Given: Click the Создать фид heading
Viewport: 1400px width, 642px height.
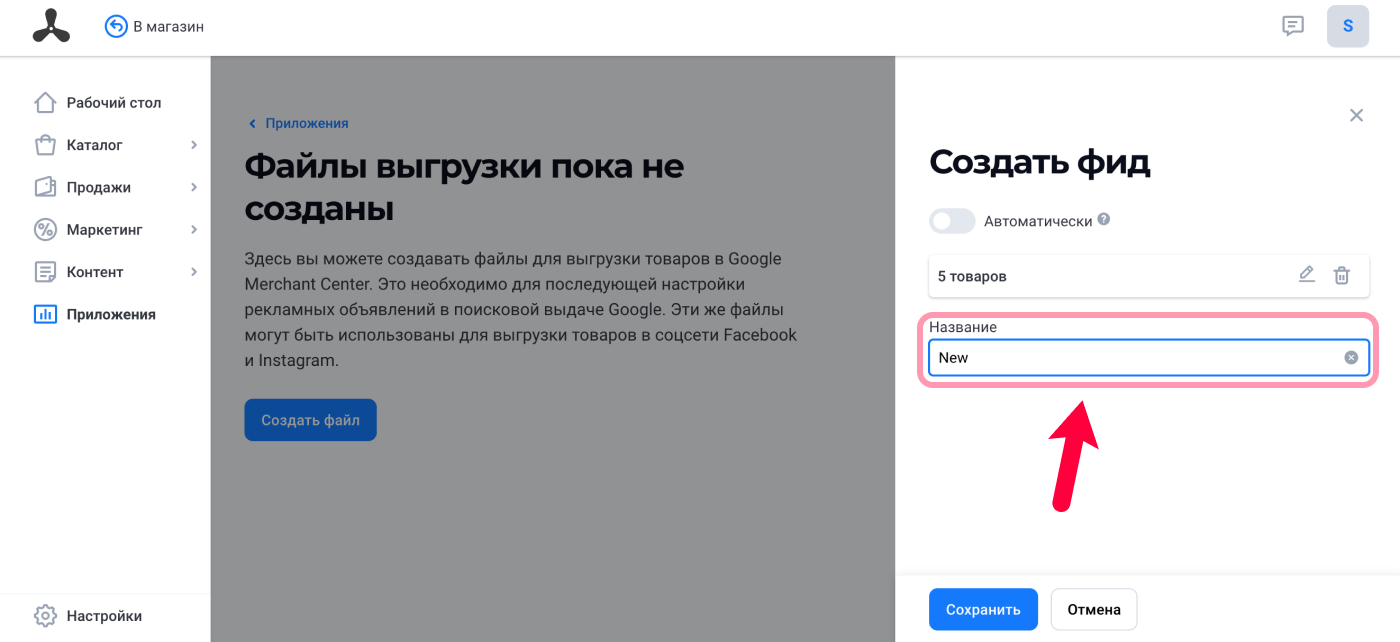Looking at the screenshot, I should [x=1040, y=162].
